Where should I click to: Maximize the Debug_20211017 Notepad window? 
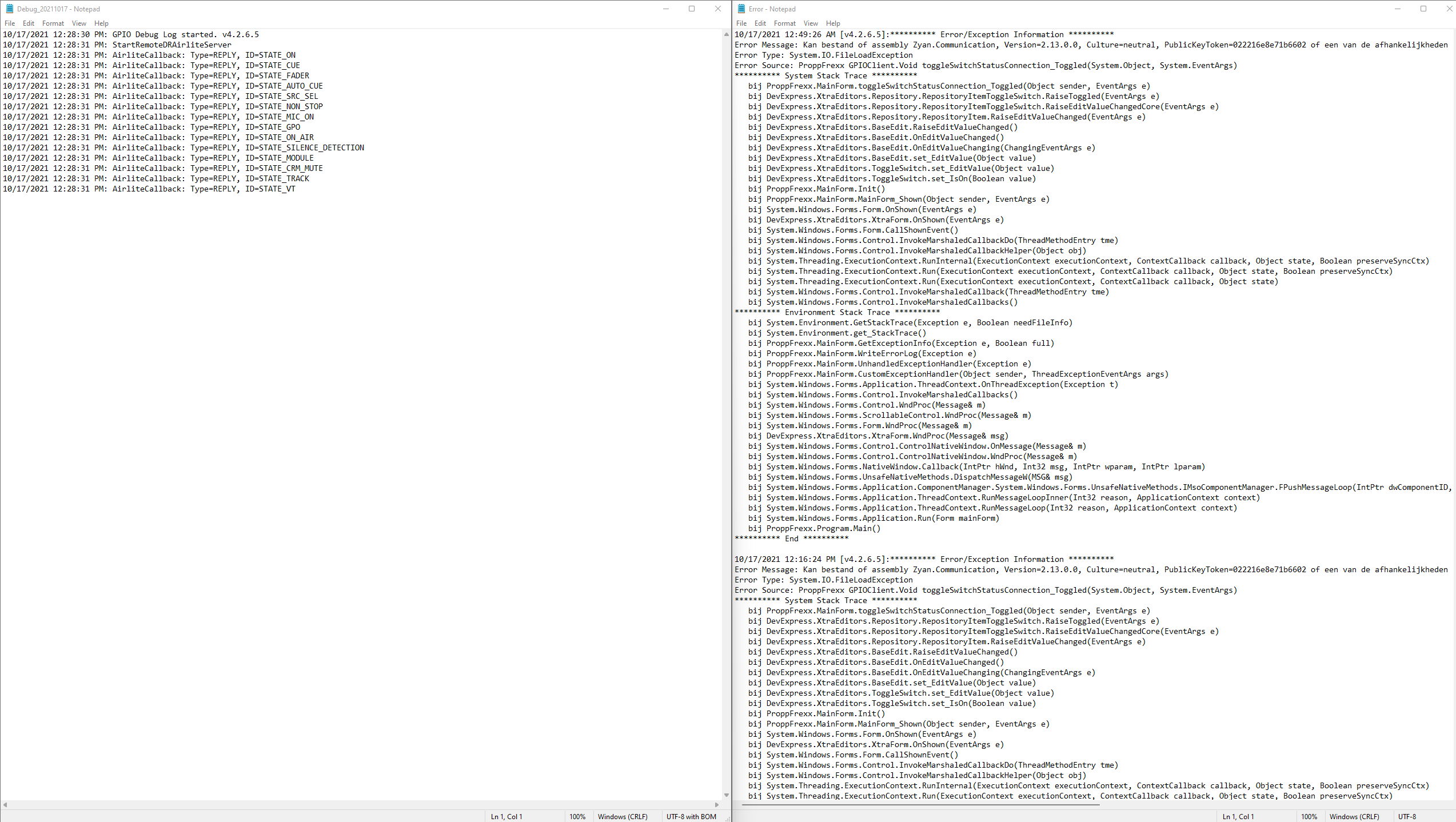pos(692,9)
